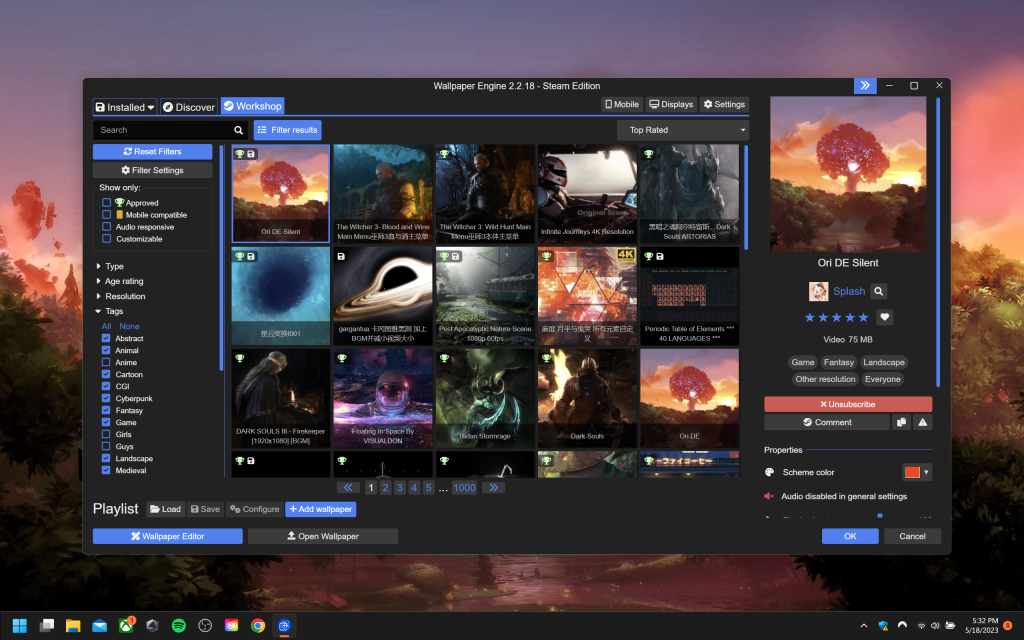The width and height of the screenshot is (1024, 640).
Task: Click the first rating star
Action: pyautogui.click(x=810, y=317)
